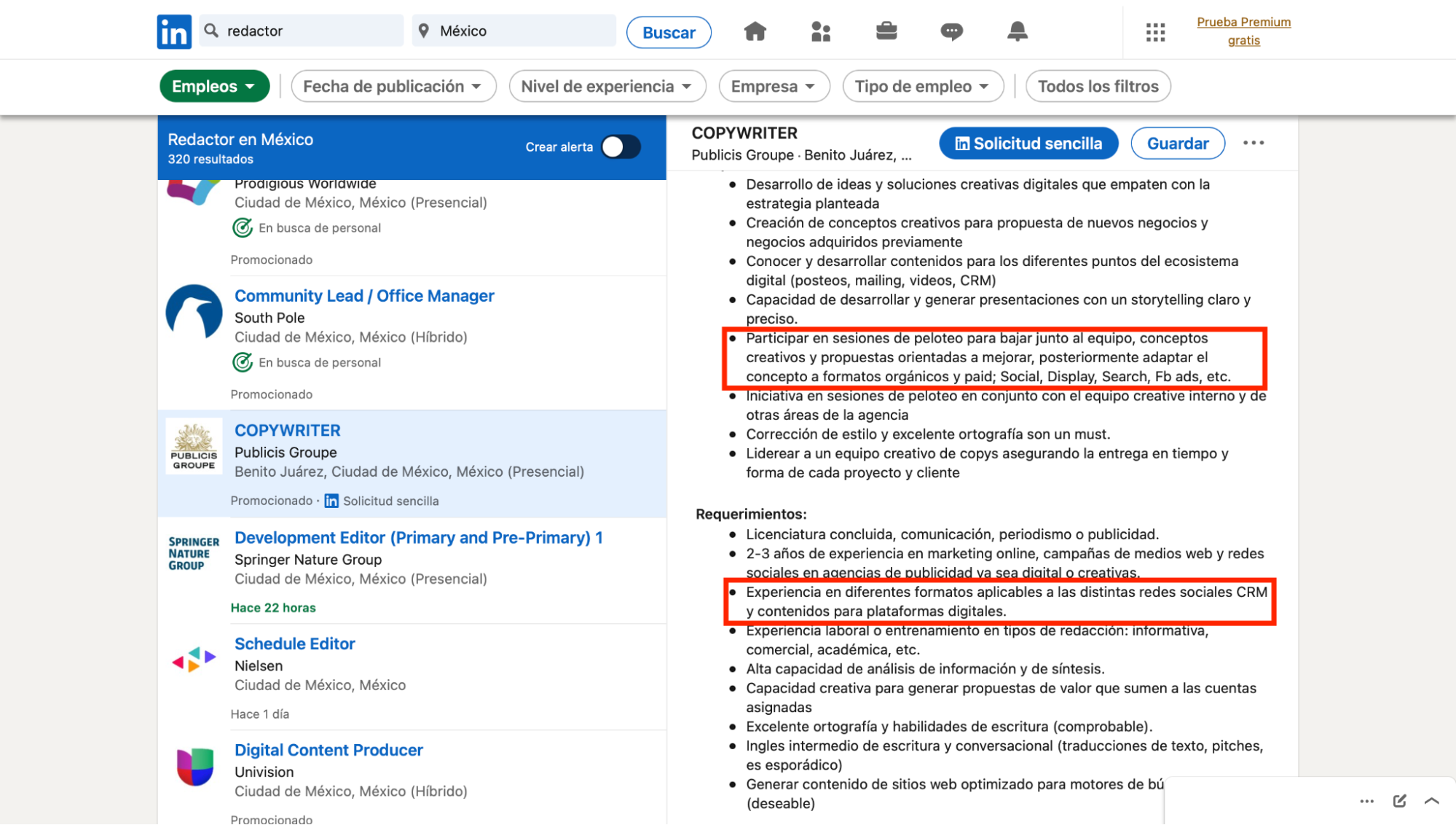The width and height of the screenshot is (1456, 825).
Task: Click the Nielsen company logo
Action: (x=194, y=660)
